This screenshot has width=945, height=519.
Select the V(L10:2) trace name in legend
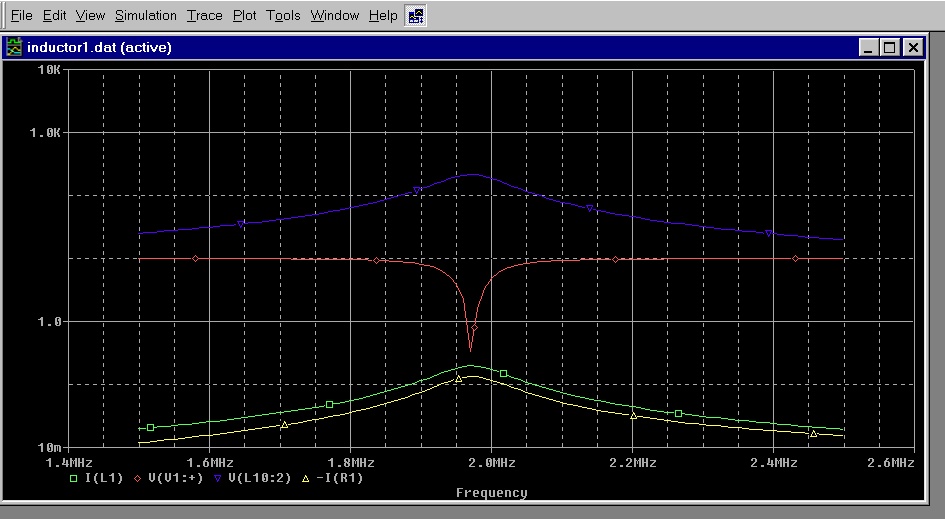(x=259, y=478)
